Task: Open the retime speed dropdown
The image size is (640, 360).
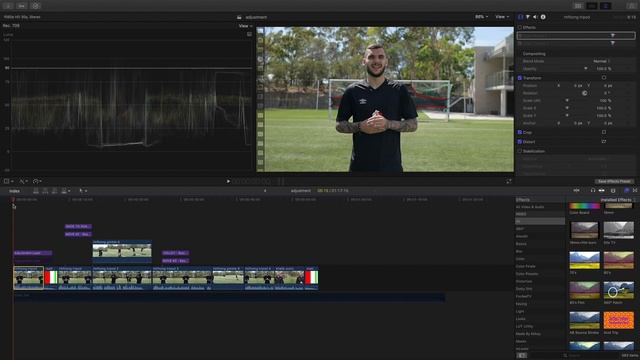Action: point(38,181)
